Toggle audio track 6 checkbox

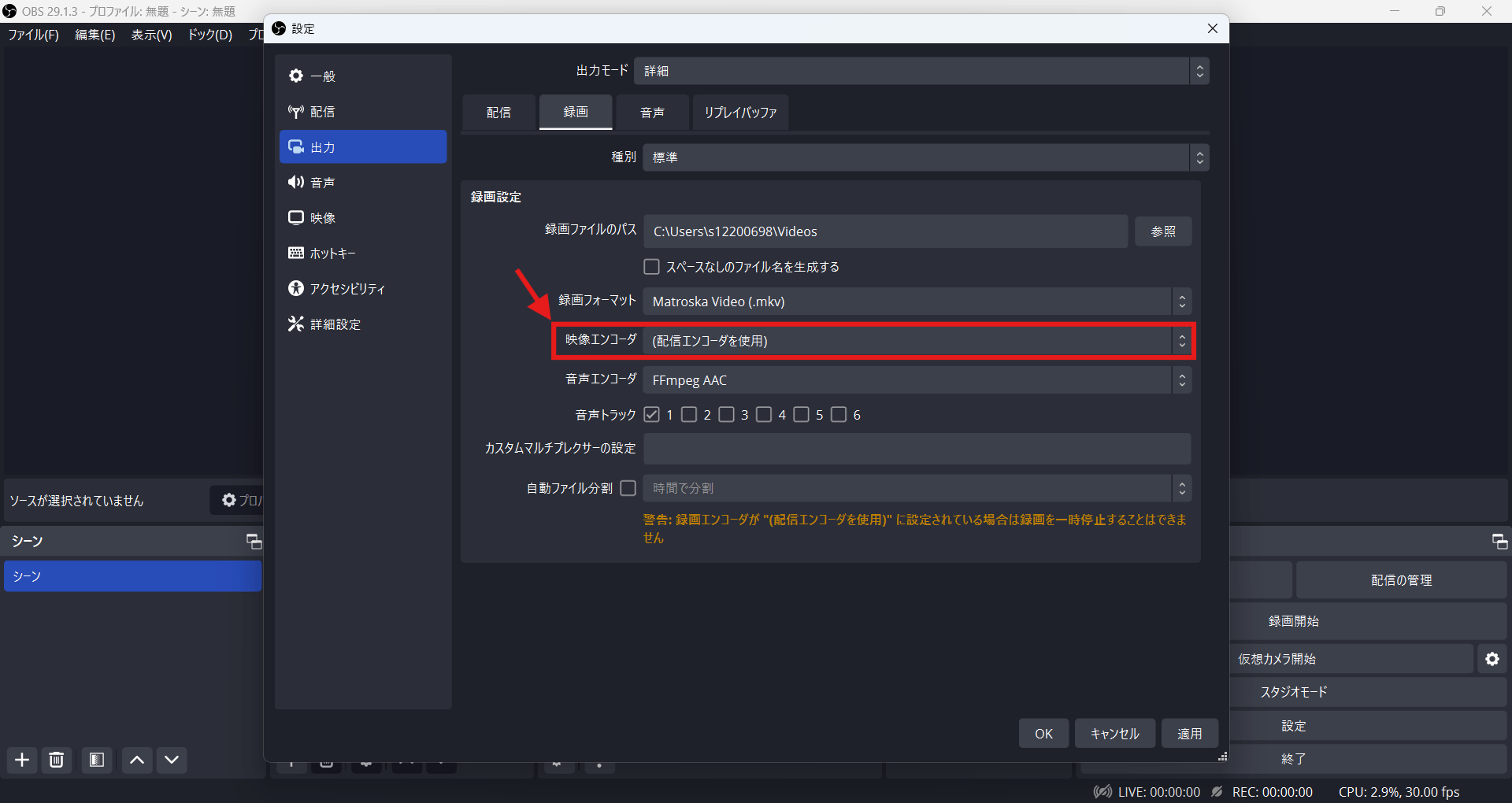point(839,415)
